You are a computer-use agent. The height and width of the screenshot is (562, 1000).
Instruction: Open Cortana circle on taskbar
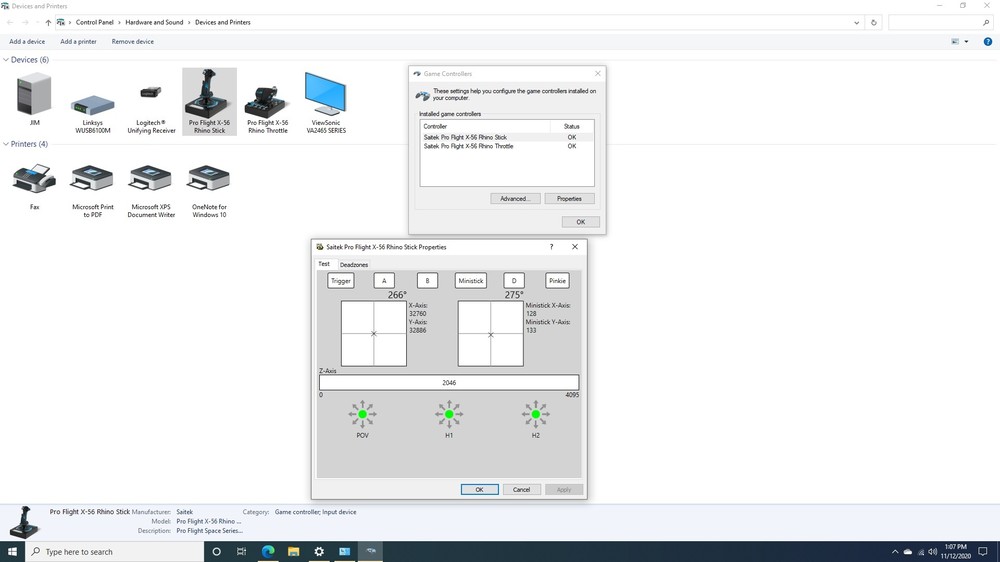(216, 552)
